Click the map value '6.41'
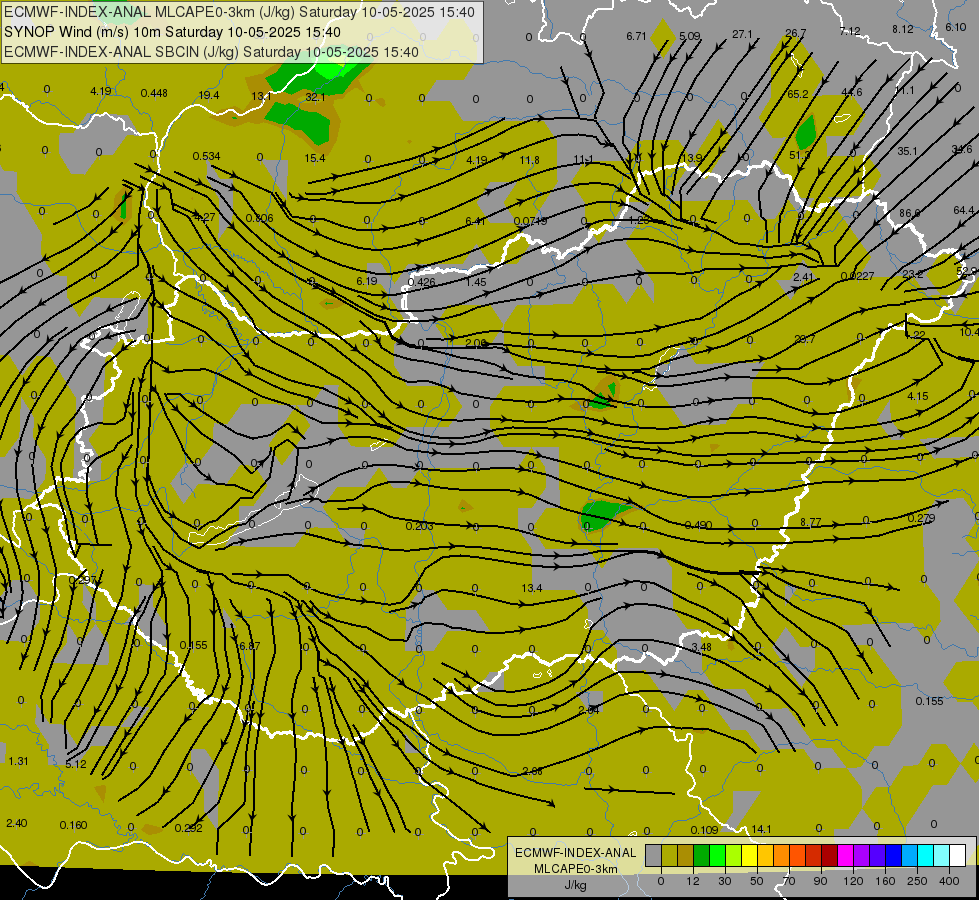 pos(475,221)
